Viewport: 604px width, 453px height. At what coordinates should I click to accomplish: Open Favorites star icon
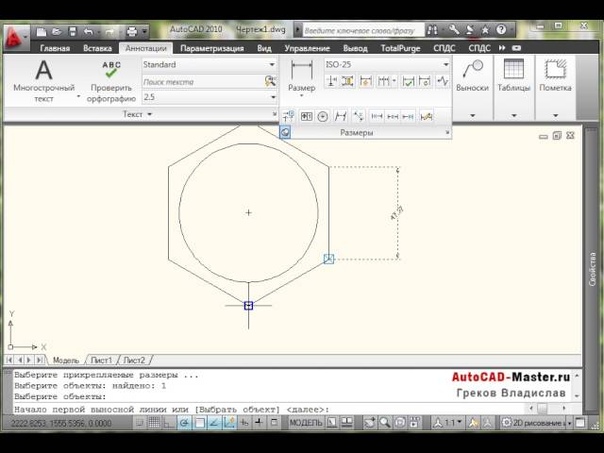tap(485, 30)
